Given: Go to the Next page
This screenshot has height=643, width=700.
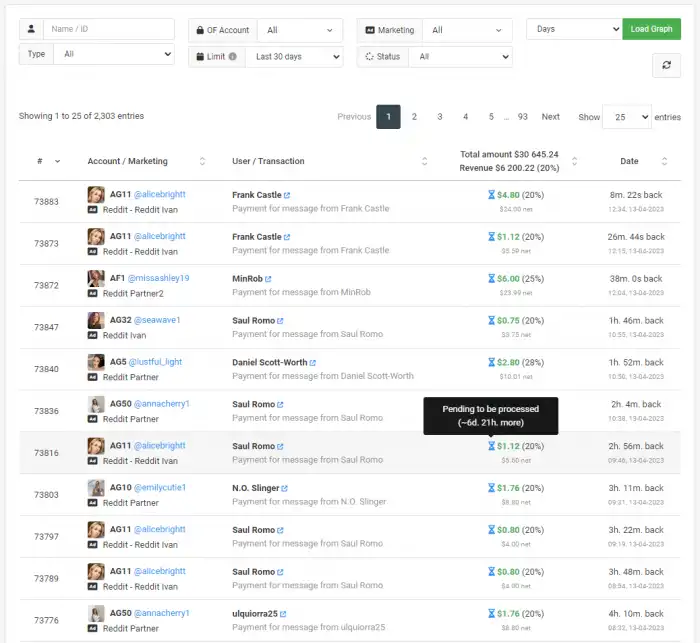Looking at the screenshot, I should tap(550, 117).
